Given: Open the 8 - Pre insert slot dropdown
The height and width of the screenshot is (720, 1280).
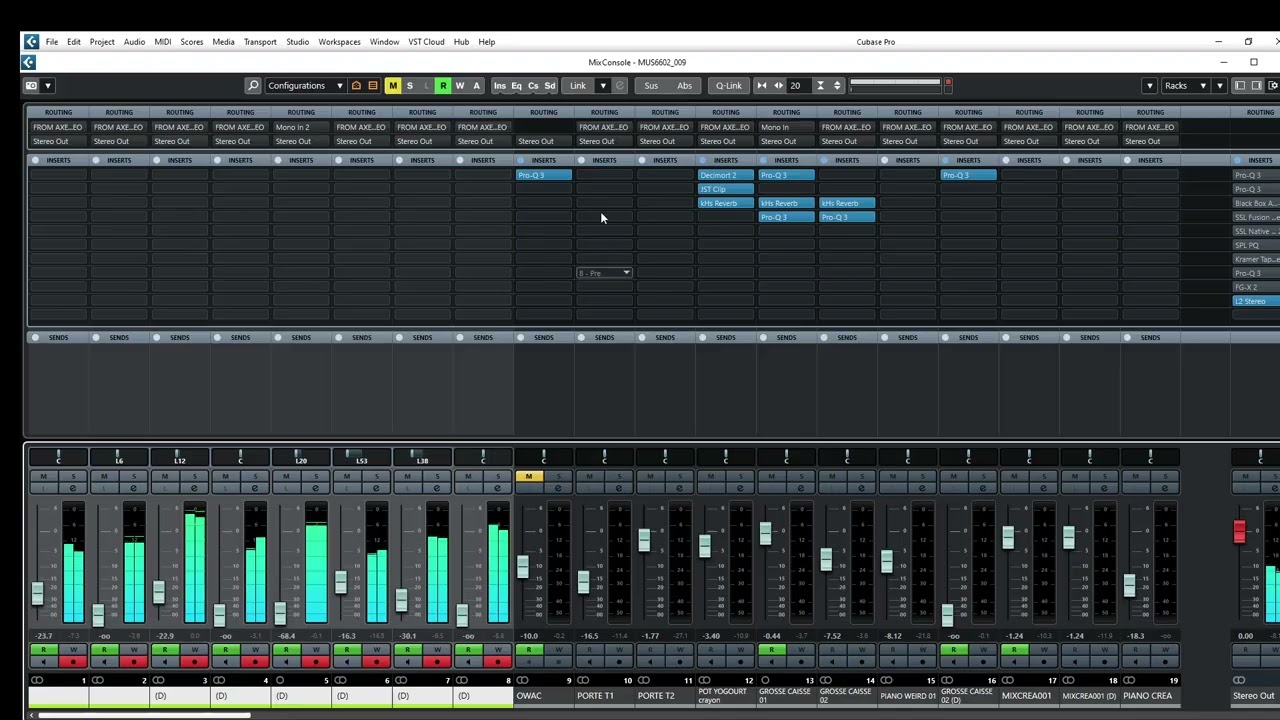Looking at the screenshot, I should pyautogui.click(x=604, y=273).
